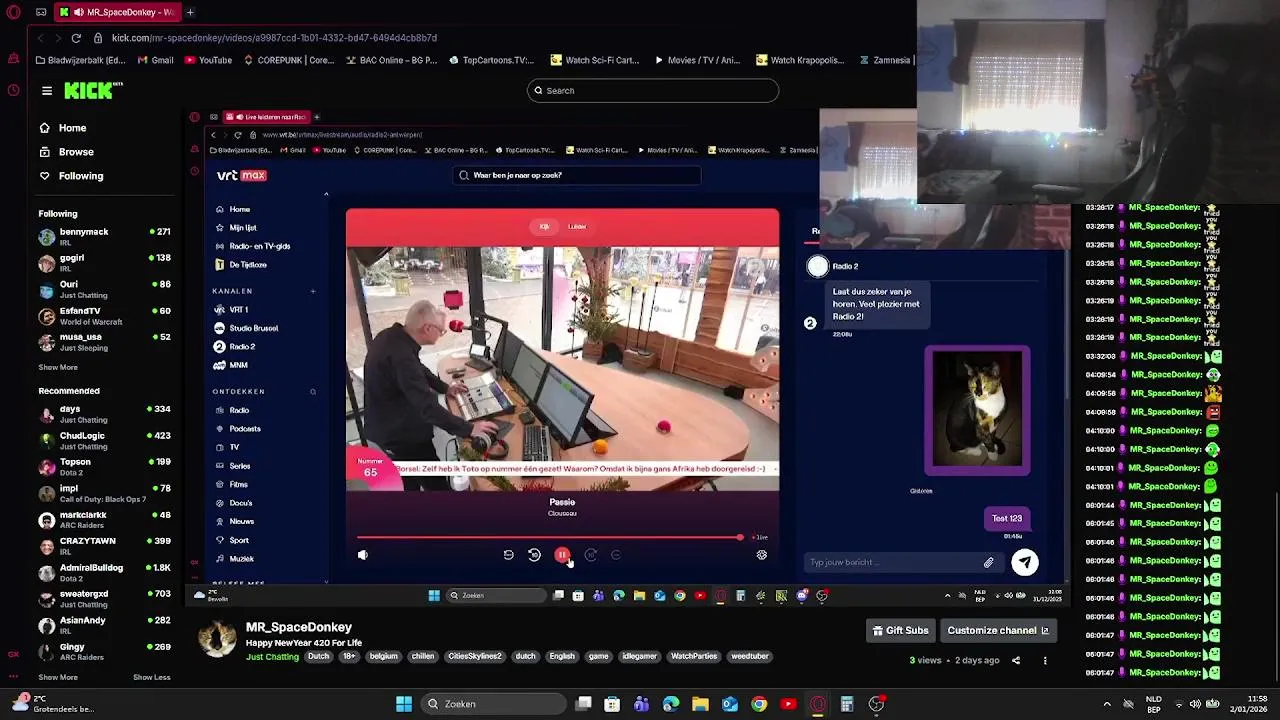Open File Explorer from the taskbar
This screenshot has height=720, width=1280.
tap(700, 704)
